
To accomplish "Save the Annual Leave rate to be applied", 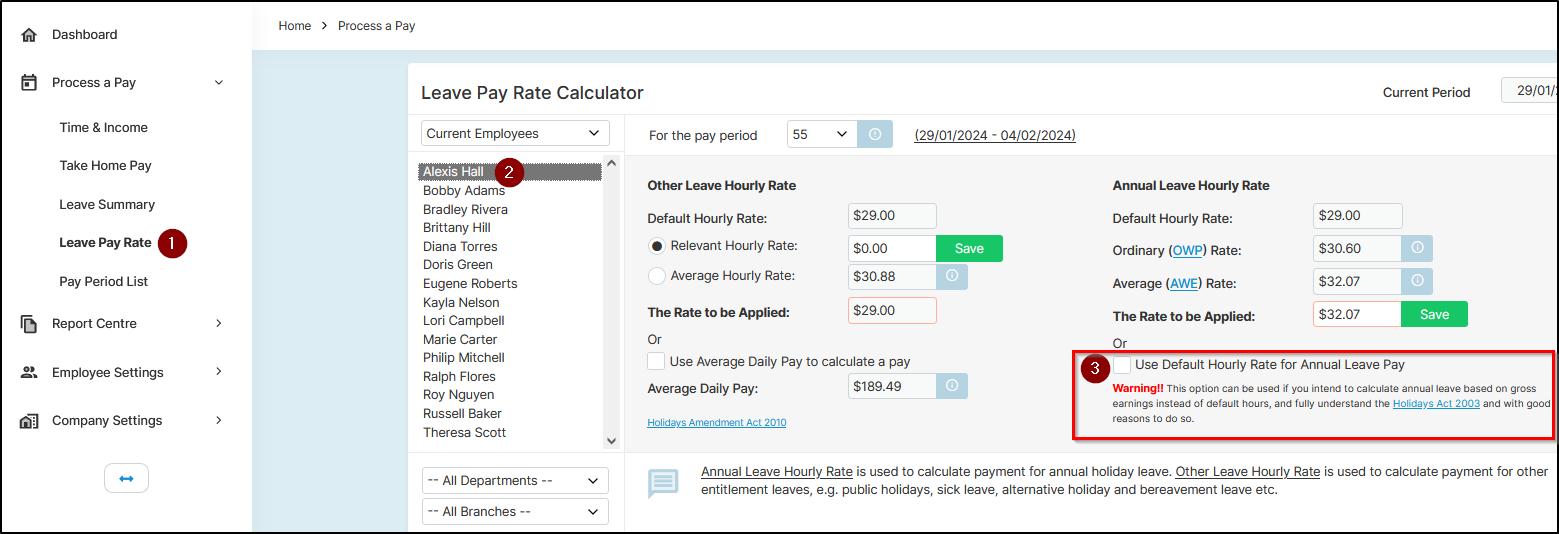I will [1434, 314].
